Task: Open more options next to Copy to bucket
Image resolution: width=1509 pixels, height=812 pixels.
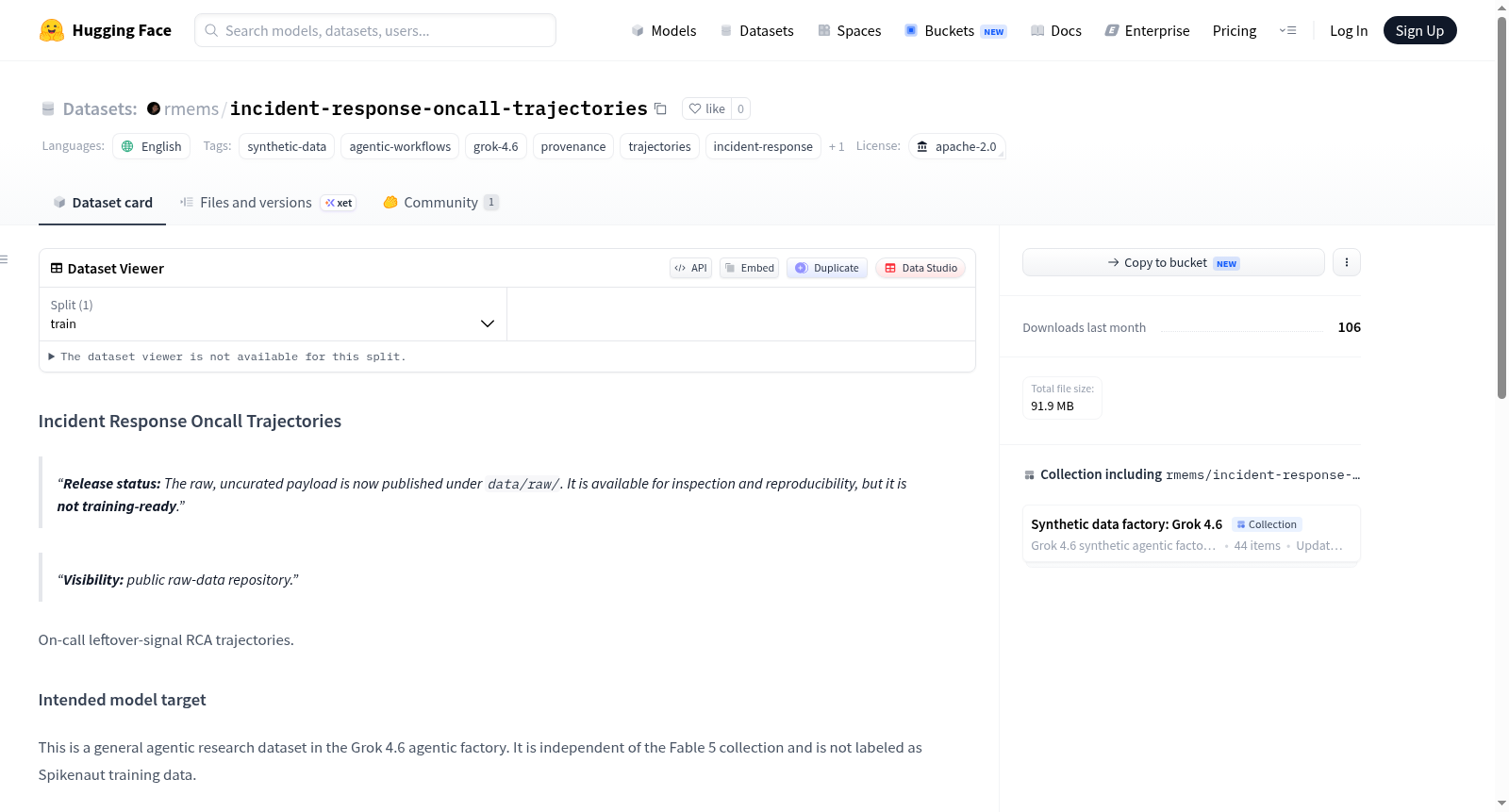Action: [1347, 262]
